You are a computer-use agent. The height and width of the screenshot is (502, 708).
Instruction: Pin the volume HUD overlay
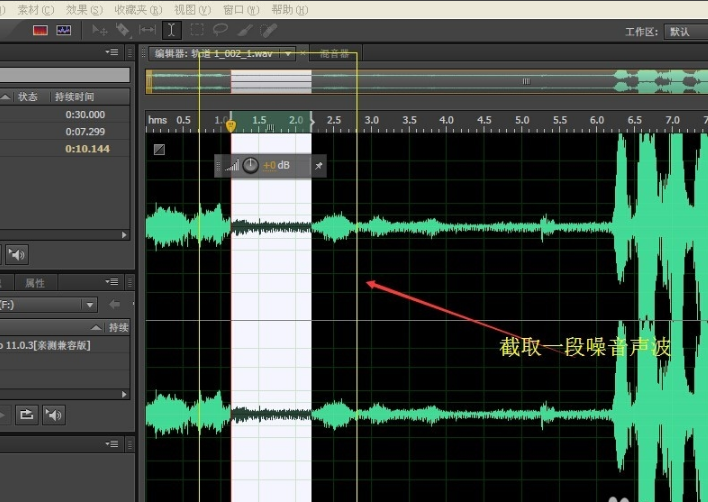318,165
